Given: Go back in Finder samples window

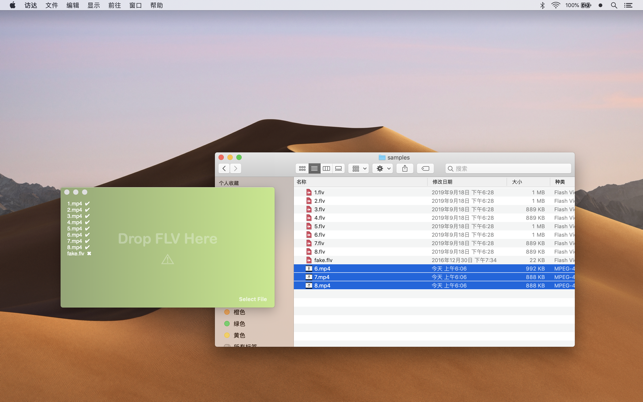Looking at the screenshot, I should click(224, 169).
